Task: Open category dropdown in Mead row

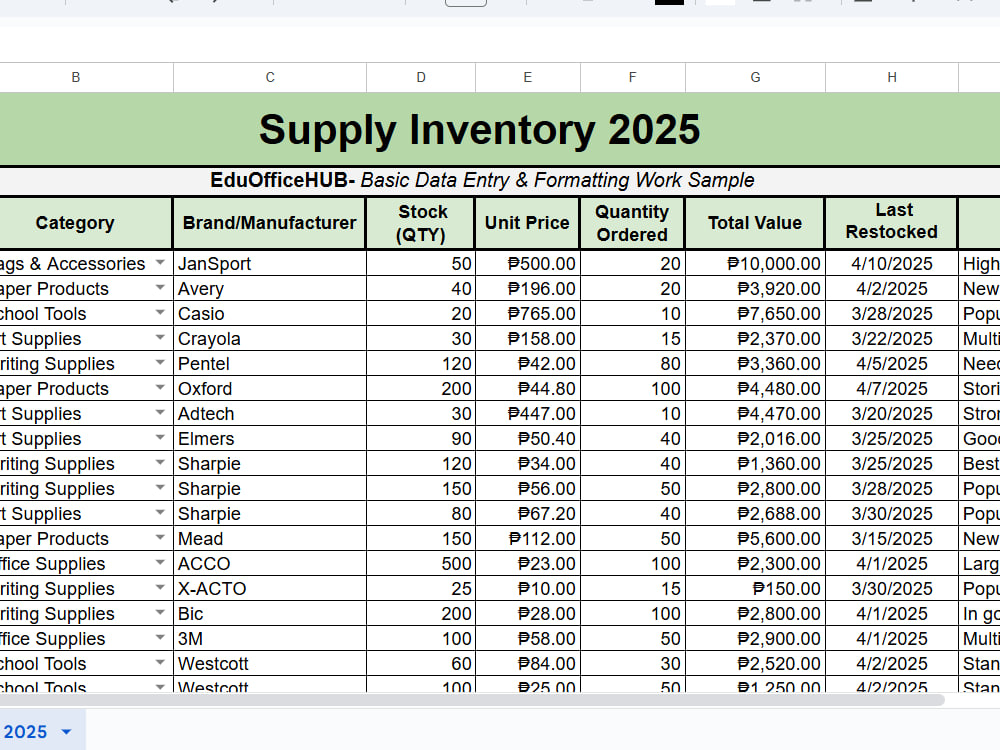Action: tap(160, 538)
